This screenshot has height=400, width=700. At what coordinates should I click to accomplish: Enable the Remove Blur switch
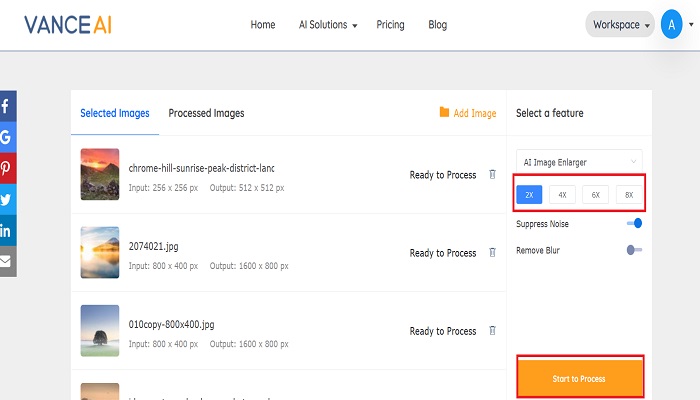(634, 250)
